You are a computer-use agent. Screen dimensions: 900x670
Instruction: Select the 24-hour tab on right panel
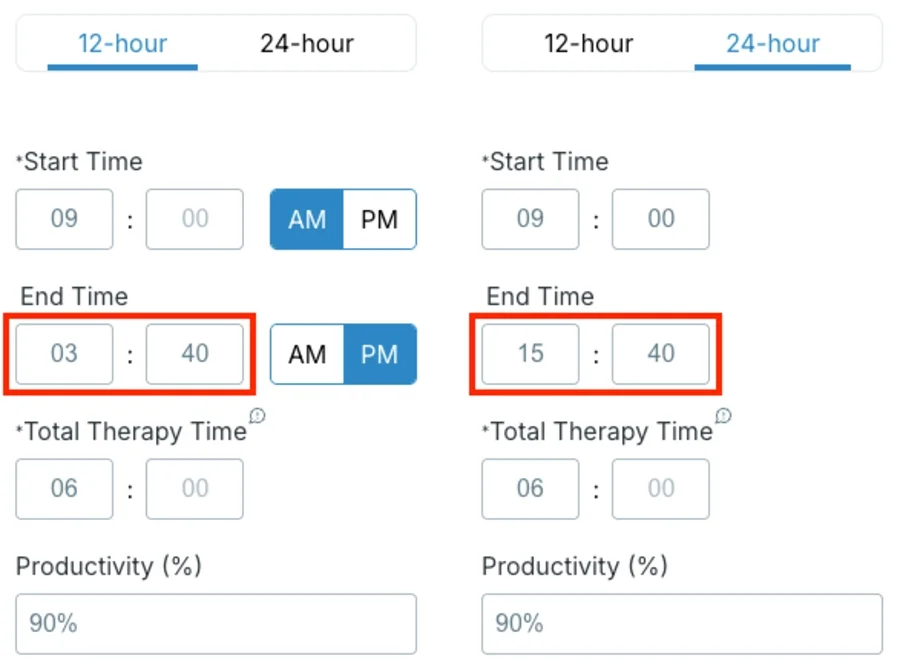(771, 43)
